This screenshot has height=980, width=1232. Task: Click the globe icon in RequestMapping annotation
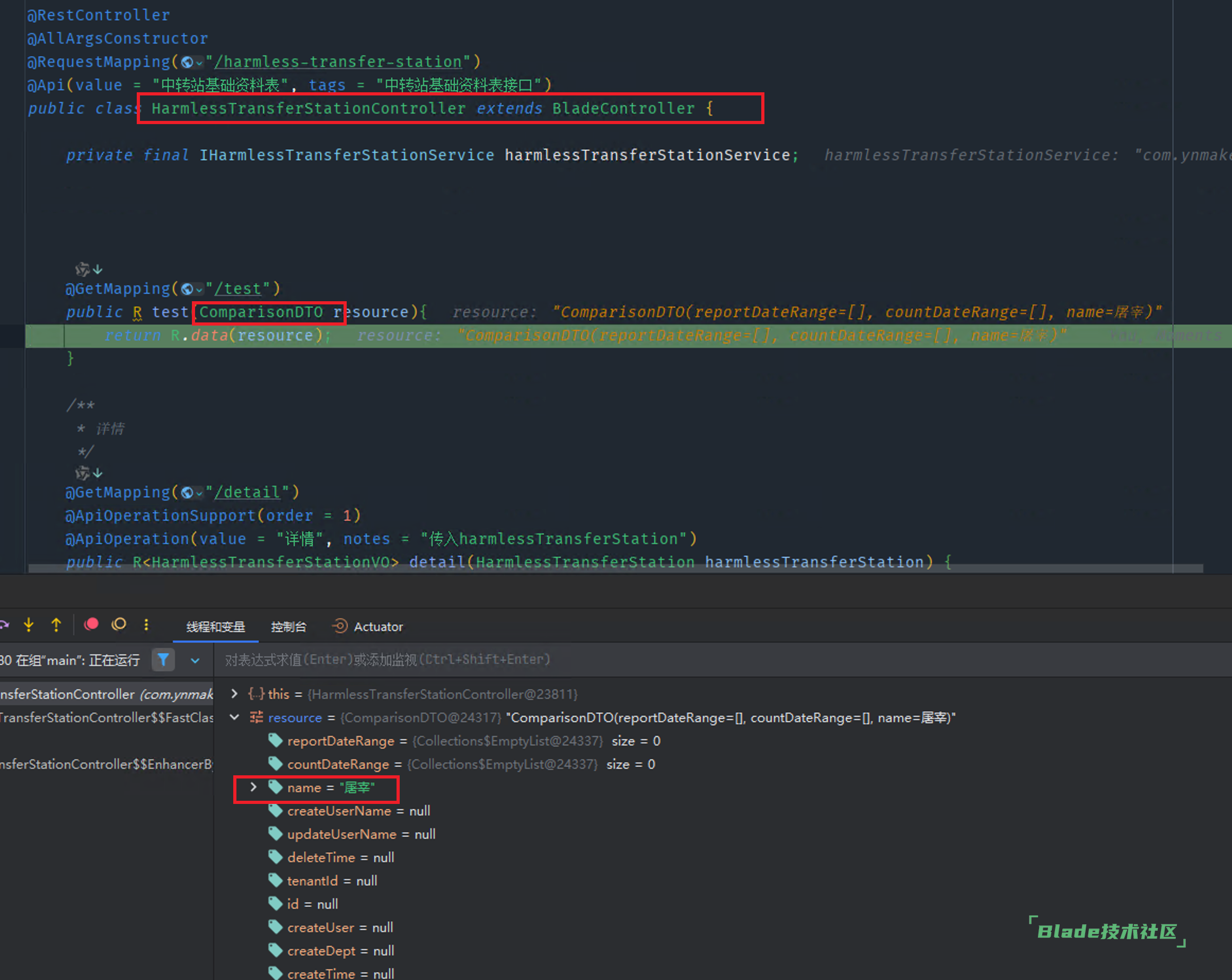click(187, 63)
